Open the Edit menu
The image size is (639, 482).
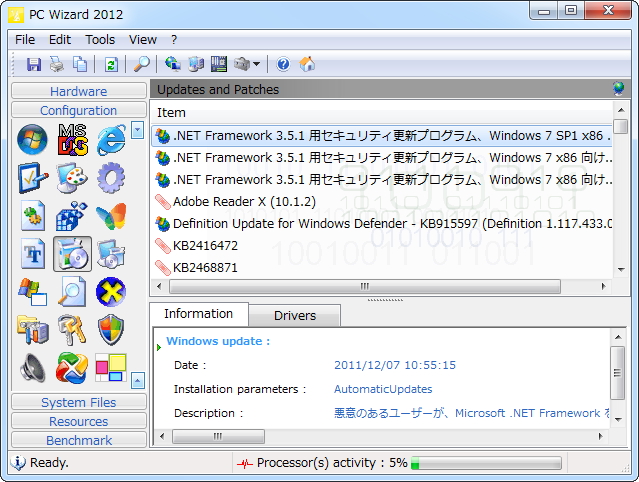coord(60,40)
